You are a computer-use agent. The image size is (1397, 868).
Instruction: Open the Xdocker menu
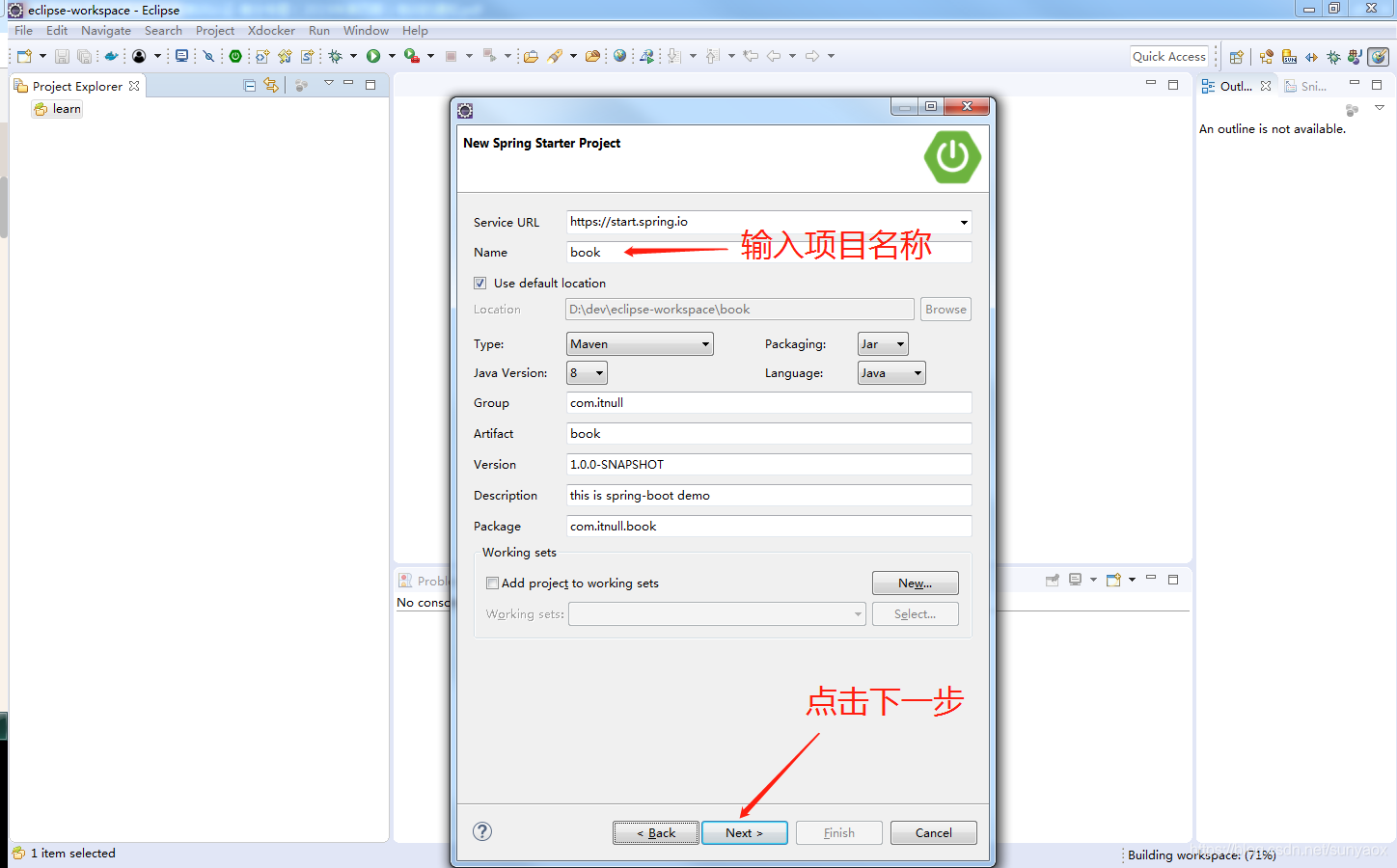pyautogui.click(x=271, y=31)
